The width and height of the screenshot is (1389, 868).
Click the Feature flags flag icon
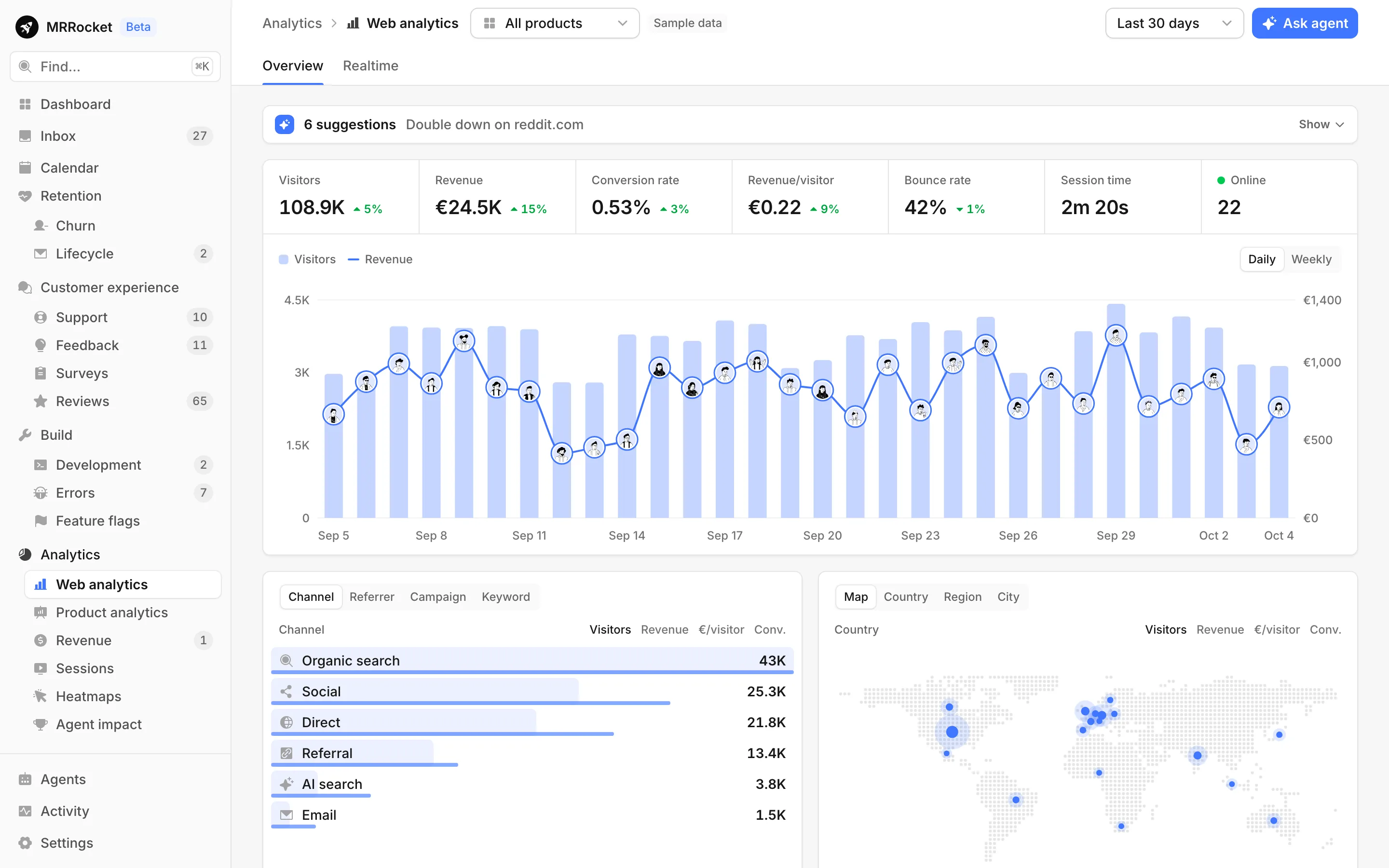pyautogui.click(x=40, y=521)
